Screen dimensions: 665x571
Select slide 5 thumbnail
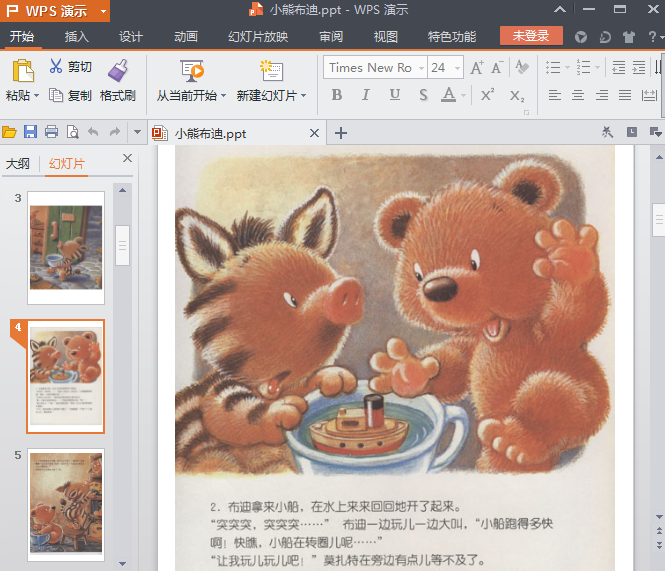tap(66, 504)
